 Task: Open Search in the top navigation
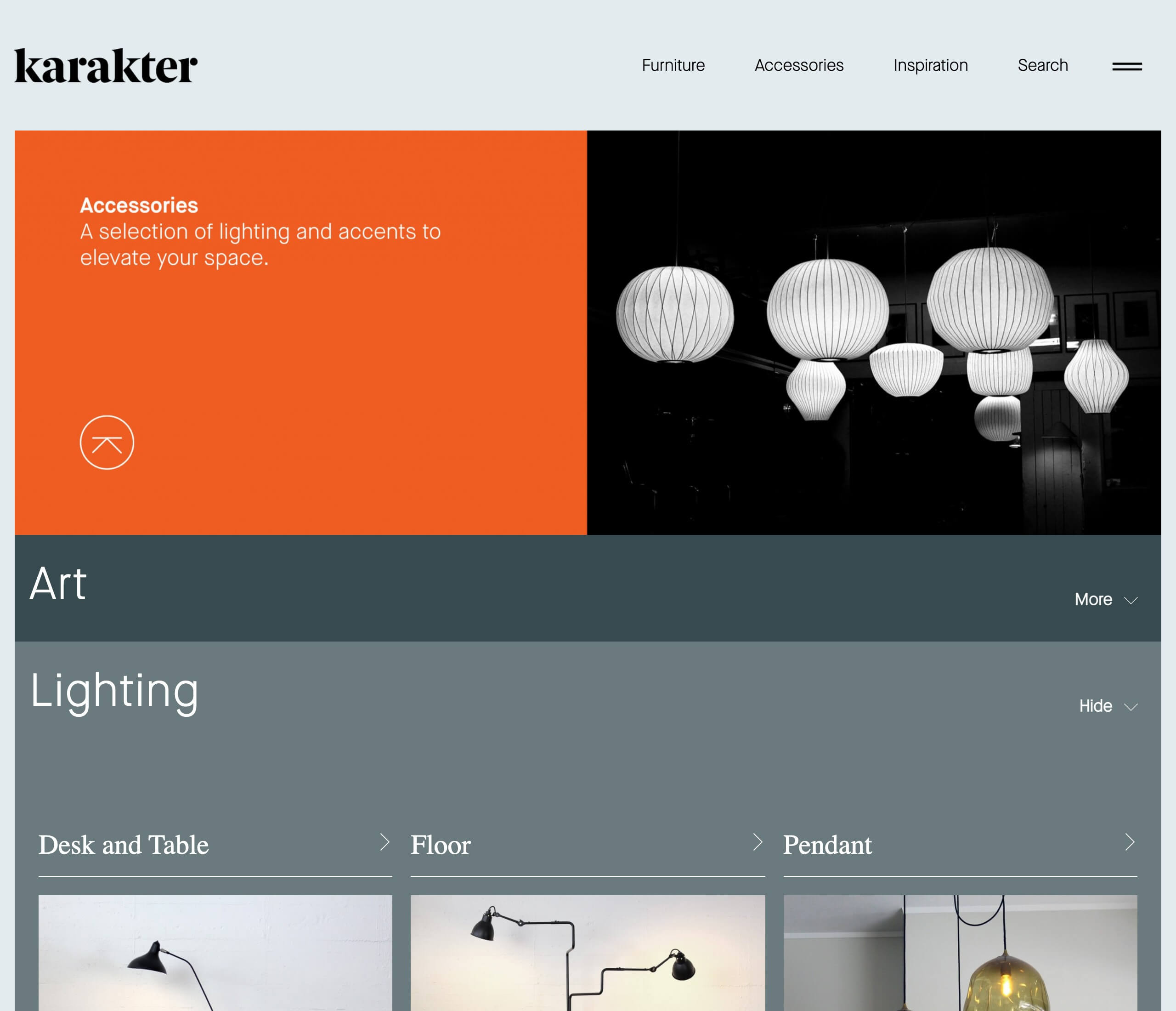pyautogui.click(x=1043, y=65)
